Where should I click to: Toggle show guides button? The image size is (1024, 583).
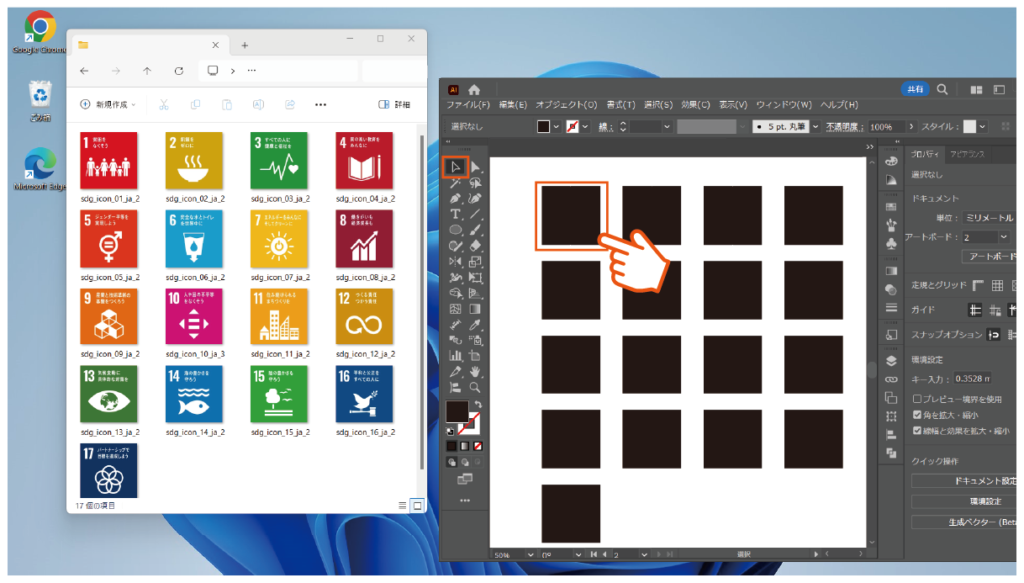975,310
